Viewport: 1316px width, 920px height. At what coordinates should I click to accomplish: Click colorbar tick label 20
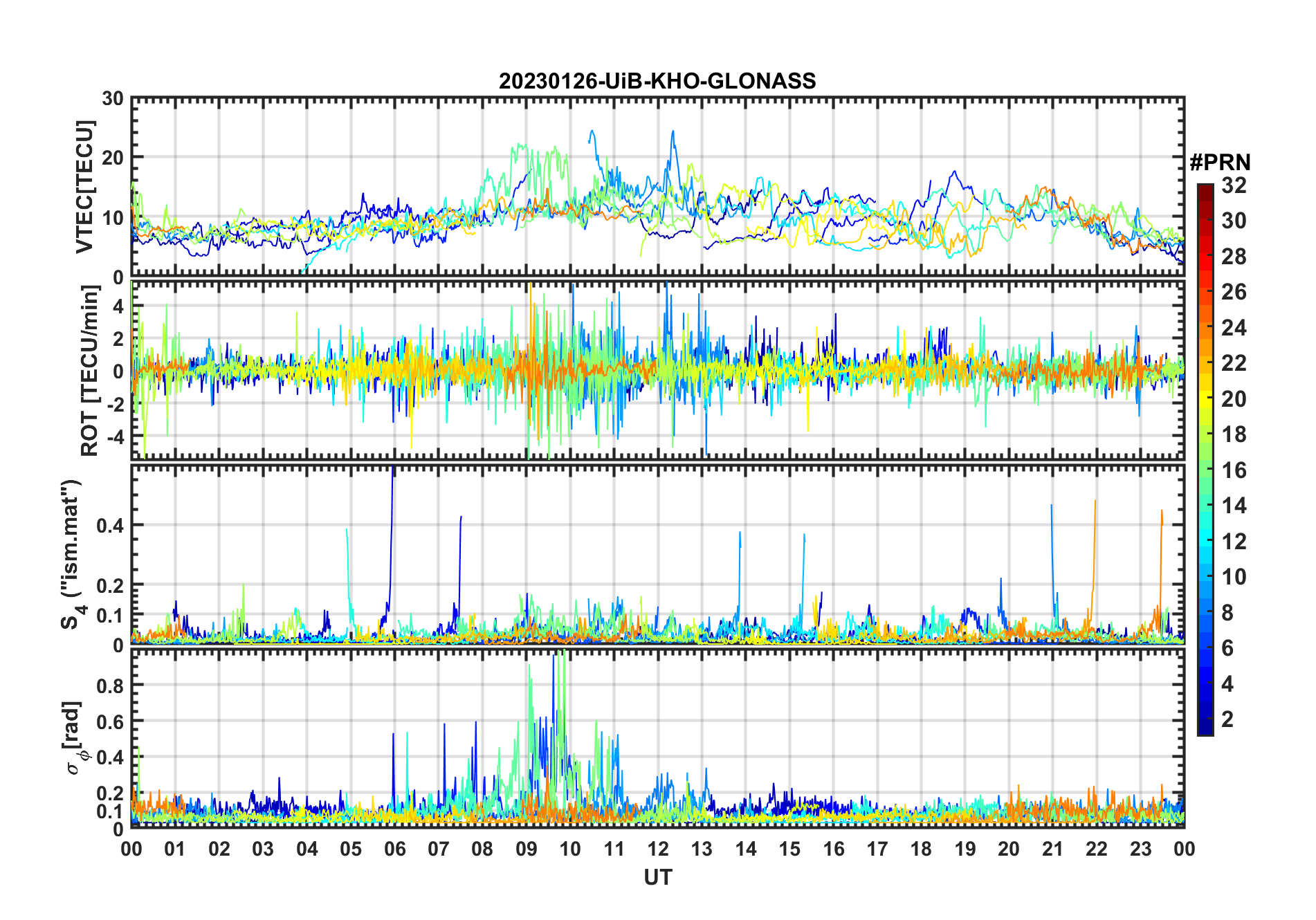(1234, 399)
